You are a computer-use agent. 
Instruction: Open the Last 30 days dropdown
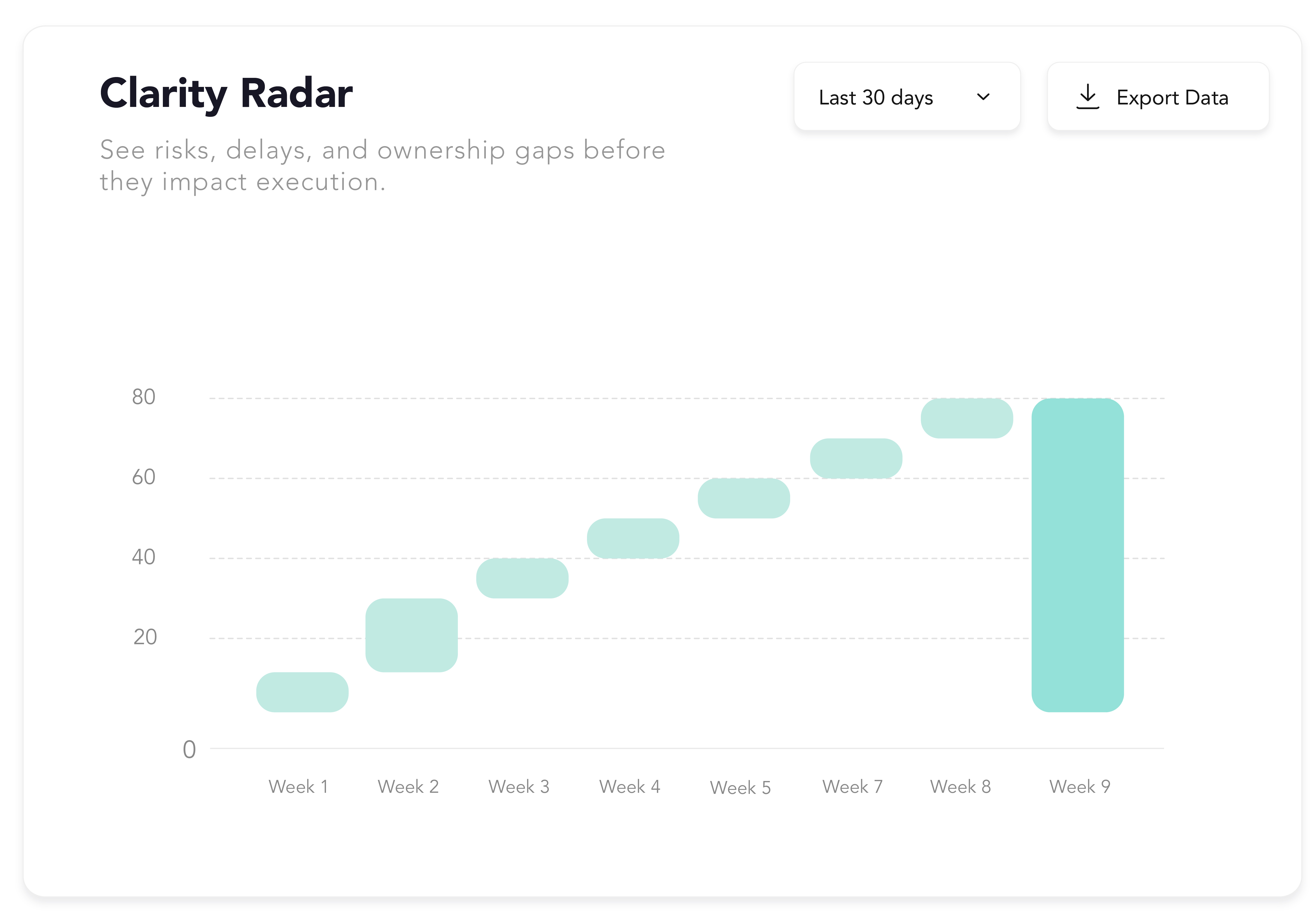[906, 97]
